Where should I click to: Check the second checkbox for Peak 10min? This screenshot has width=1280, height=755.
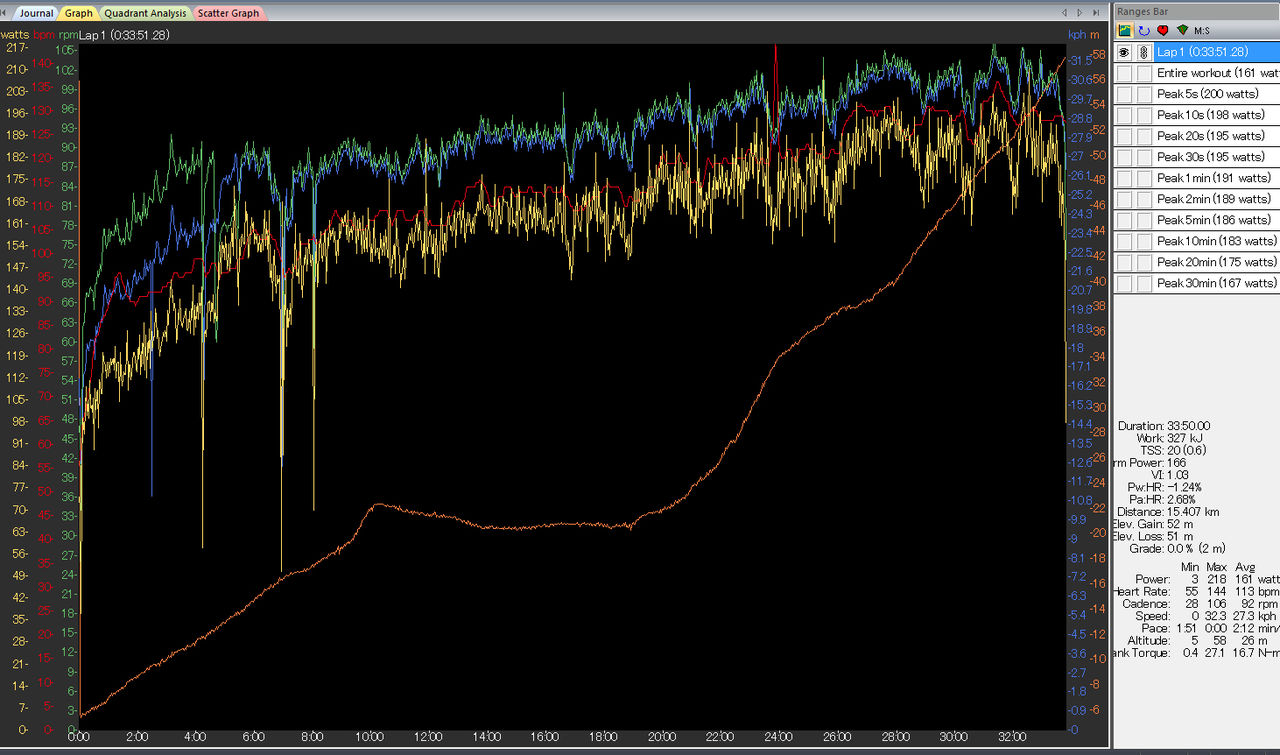(1144, 241)
